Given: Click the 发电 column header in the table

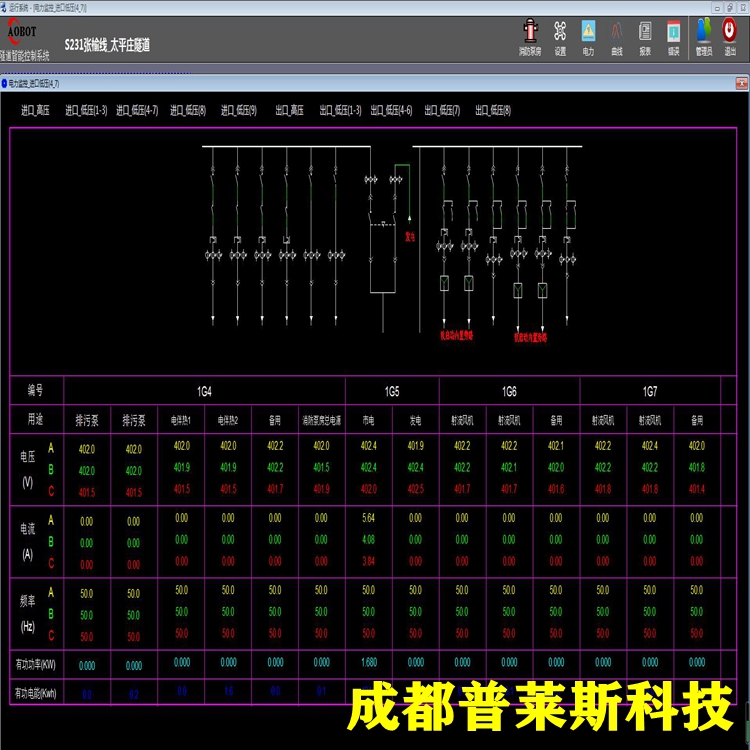Looking at the screenshot, I should [415, 420].
